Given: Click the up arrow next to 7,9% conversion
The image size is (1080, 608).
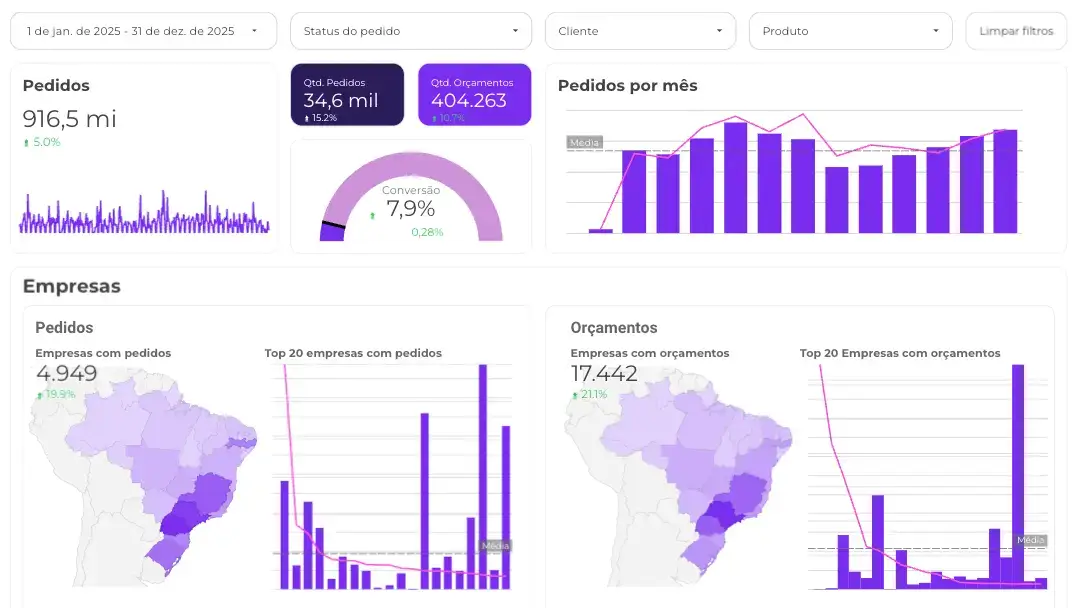Looking at the screenshot, I should pyautogui.click(x=373, y=214).
